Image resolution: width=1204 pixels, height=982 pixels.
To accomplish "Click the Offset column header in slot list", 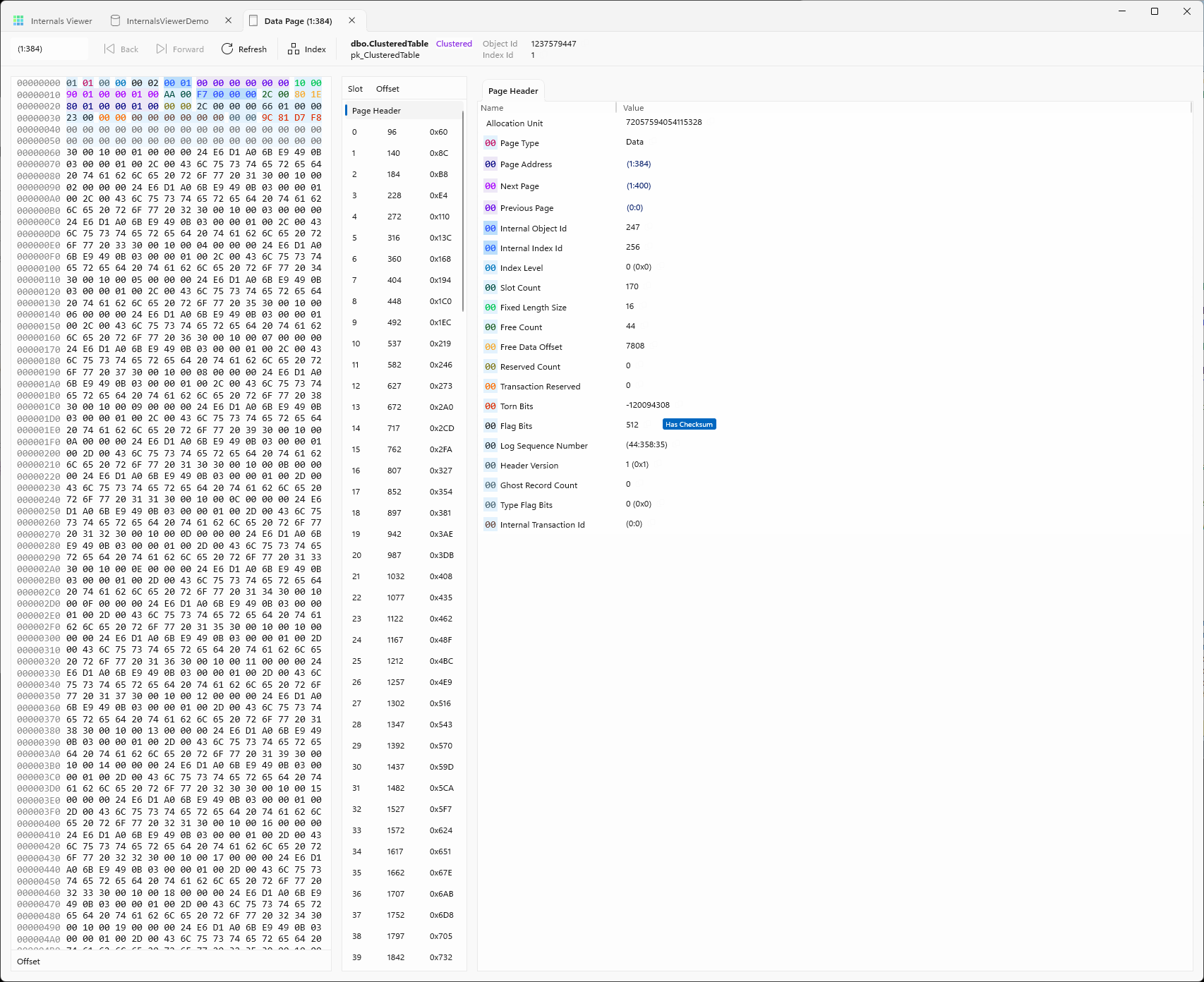I will [387, 89].
